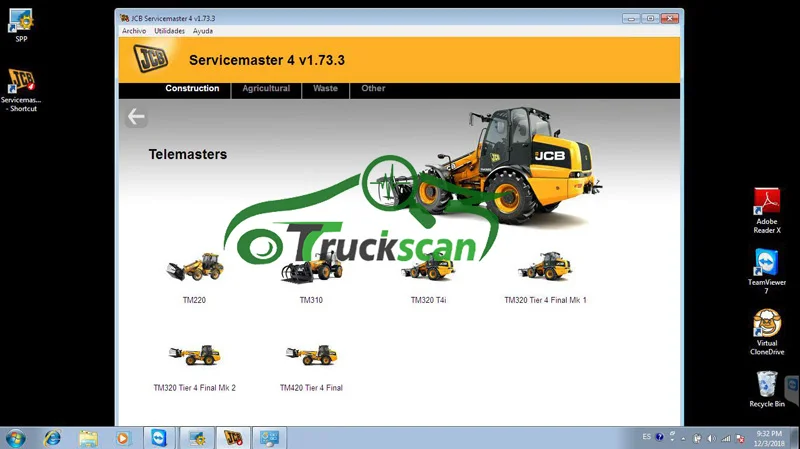Click the SPP desktop icon
Image resolution: width=800 pixels, height=449 pixels.
click(x=21, y=26)
